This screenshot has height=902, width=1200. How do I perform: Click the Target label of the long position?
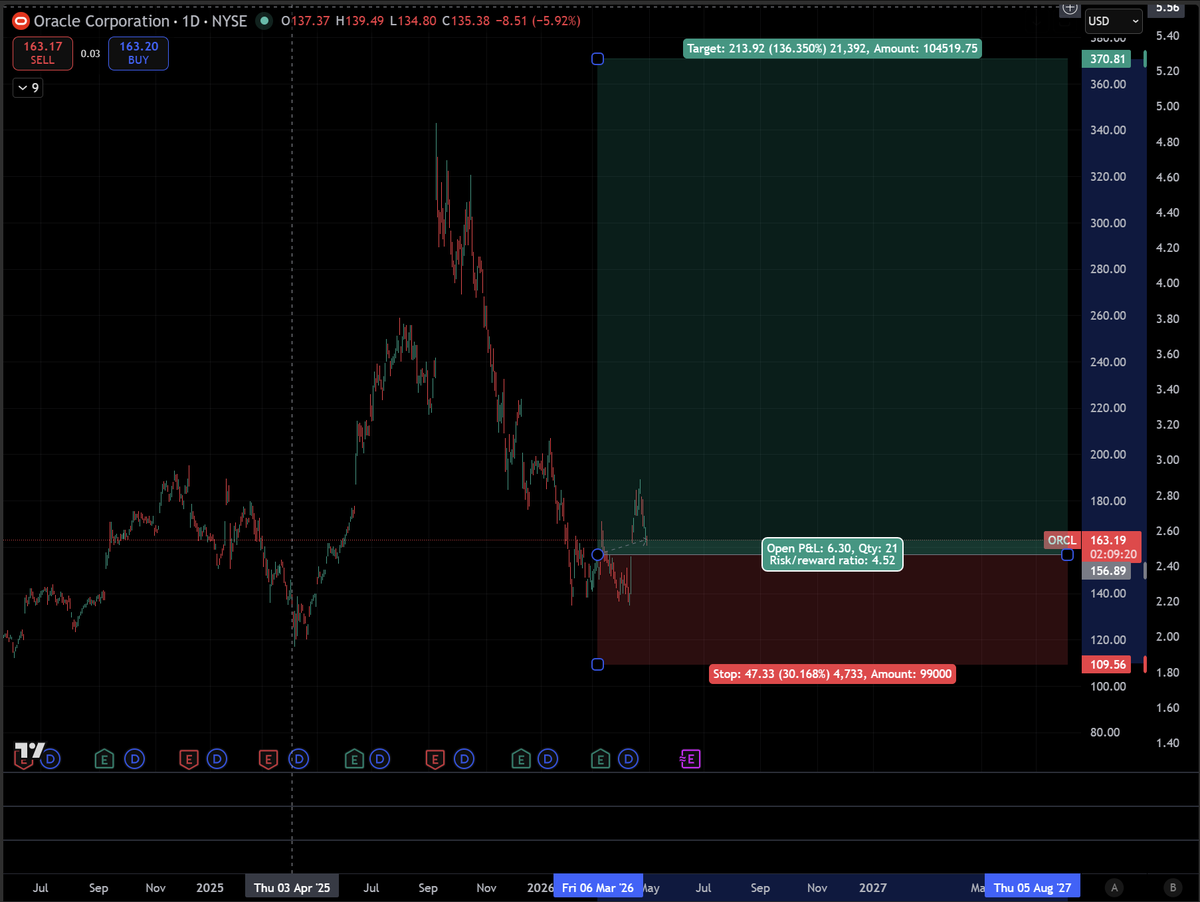(x=832, y=47)
